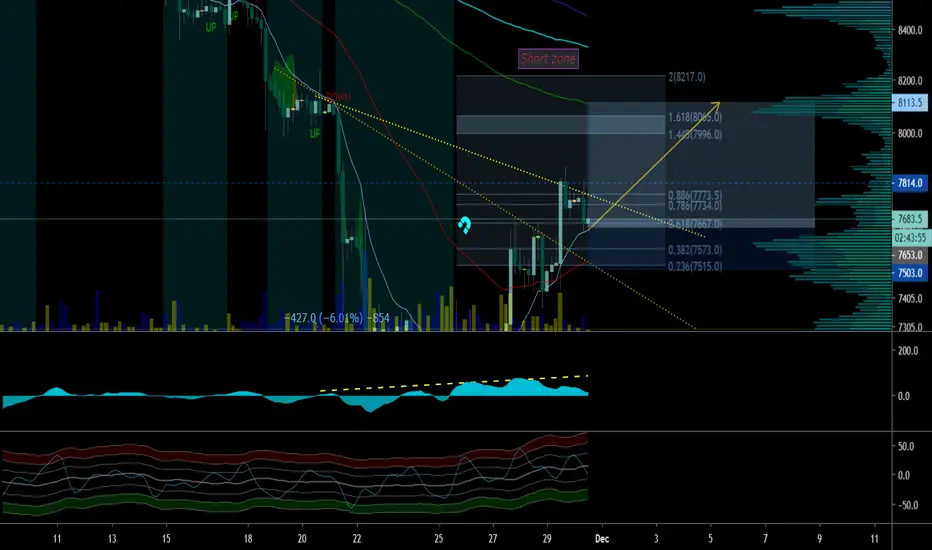This screenshot has height=550, width=932.
Task: Click the 2(8217.0) Fibonacci level label
Action: coord(687,77)
